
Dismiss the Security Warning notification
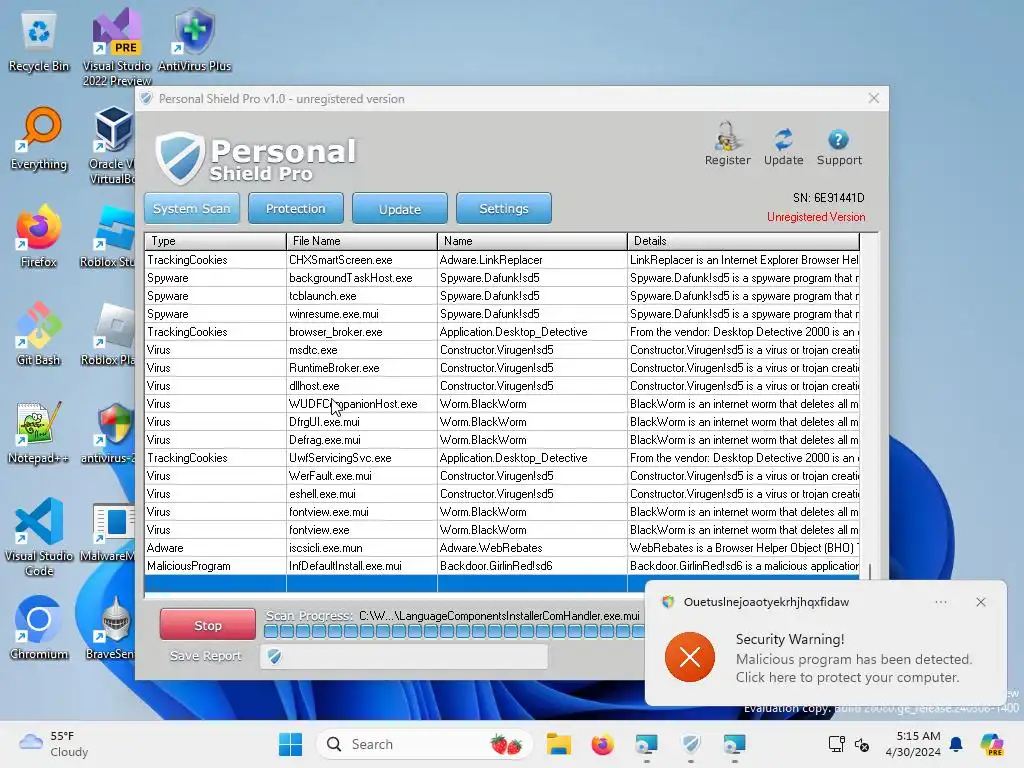[980, 602]
